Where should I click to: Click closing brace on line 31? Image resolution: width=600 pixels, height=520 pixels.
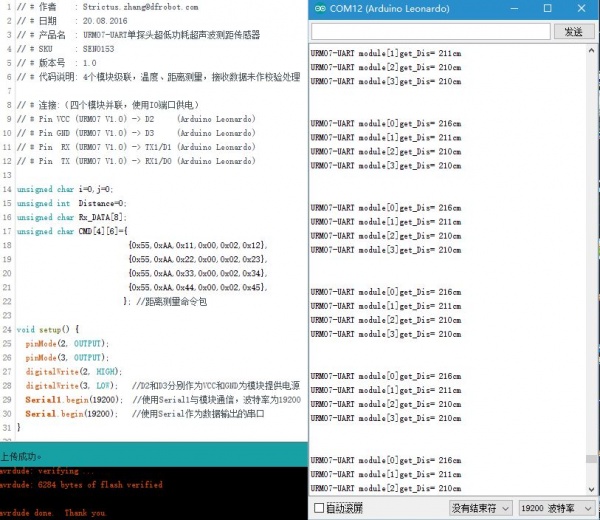pyautogui.click(x=19, y=428)
